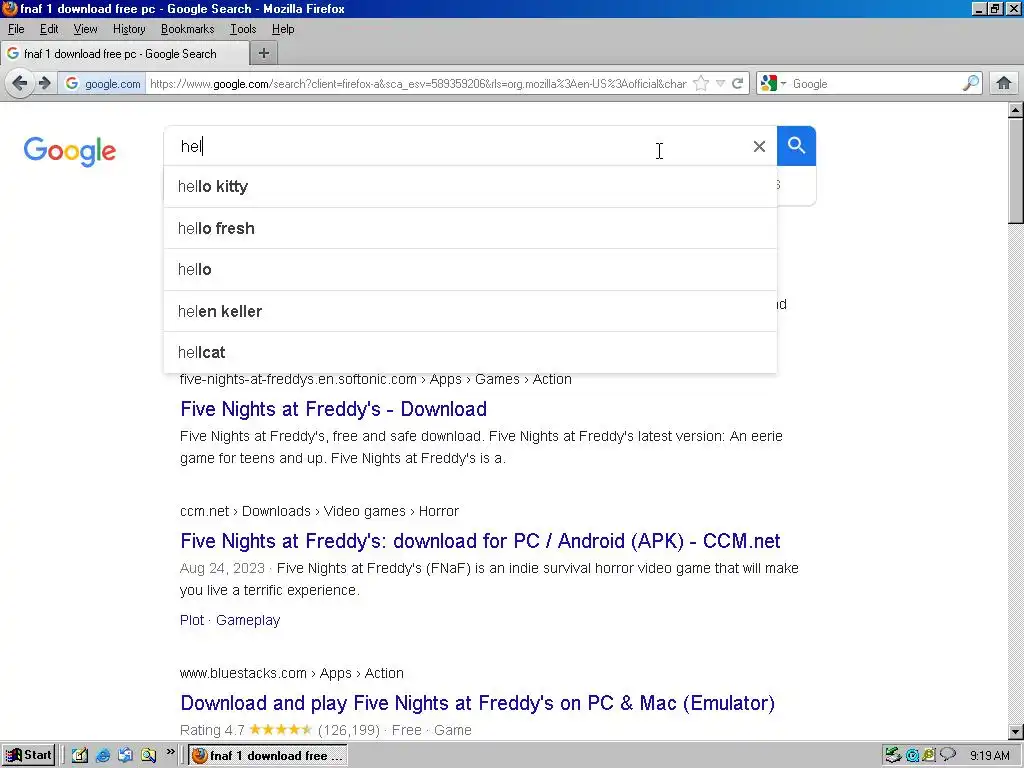Reload the page with the refresh icon
Image resolution: width=1024 pixels, height=768 pixels.
(738, 84)
